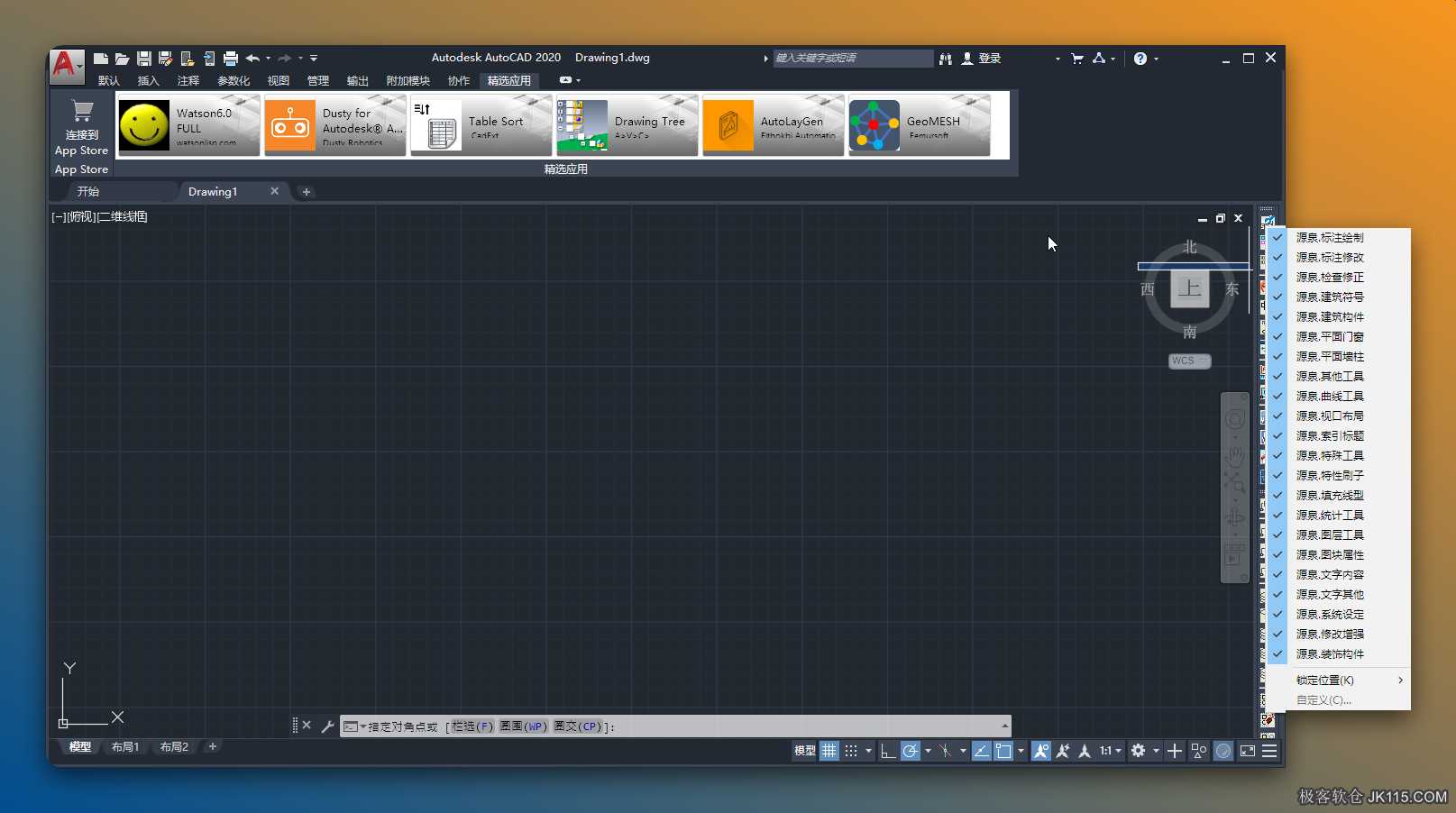Viewport: 1456px width, 813px height.
Task: Open the 1:1 annotation scale dropdown
Action: (x=1111, y=751)
